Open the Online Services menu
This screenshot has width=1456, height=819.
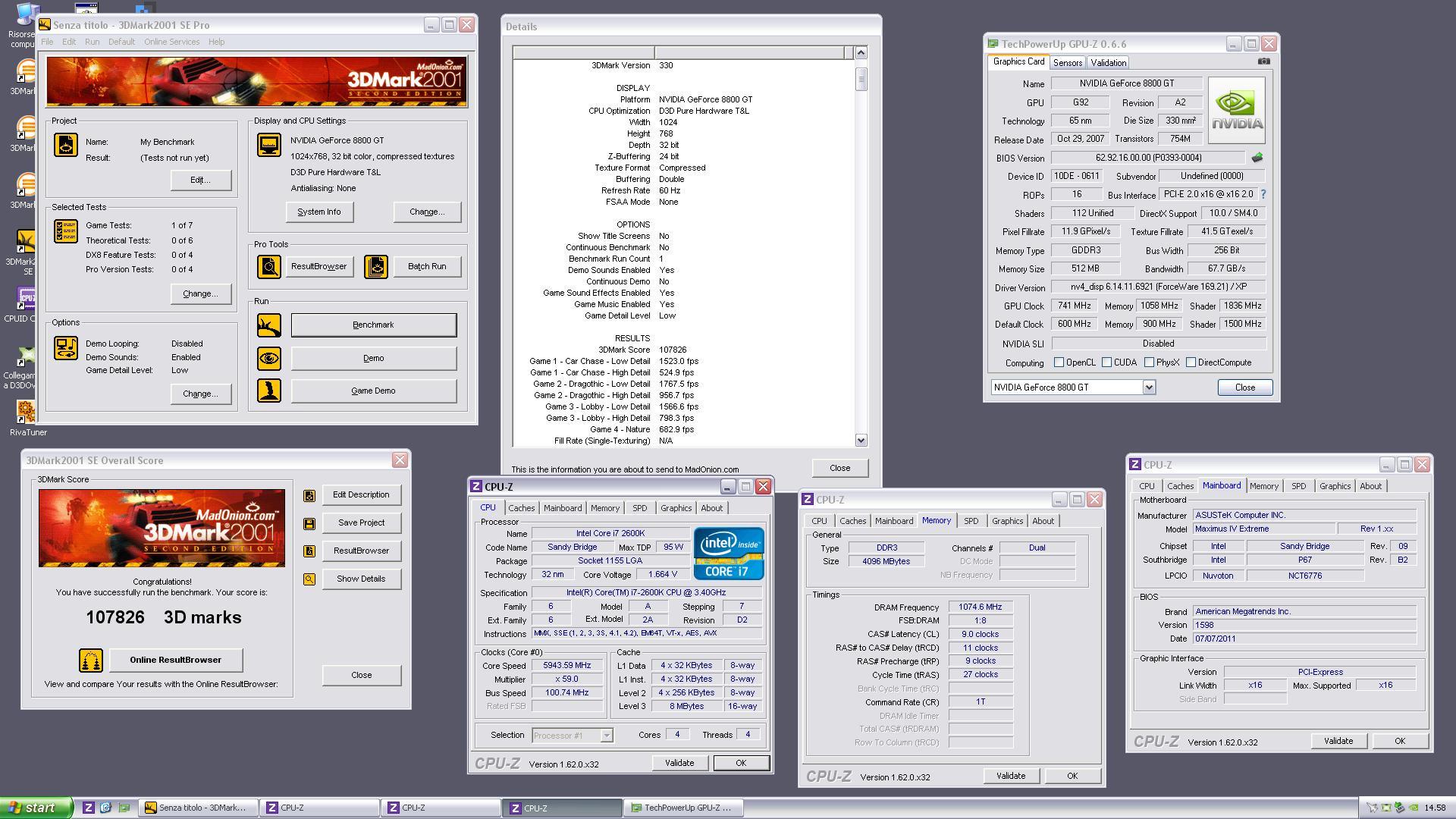point(172,42)
